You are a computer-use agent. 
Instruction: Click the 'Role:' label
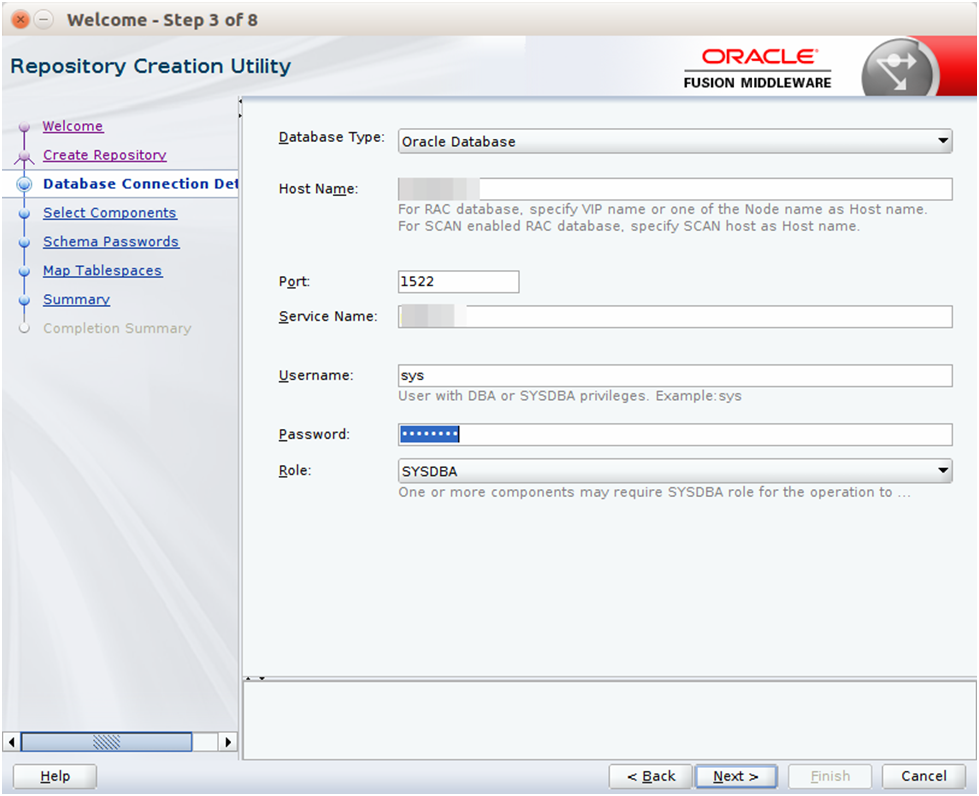pyautogui.click(x=295, y=471)
